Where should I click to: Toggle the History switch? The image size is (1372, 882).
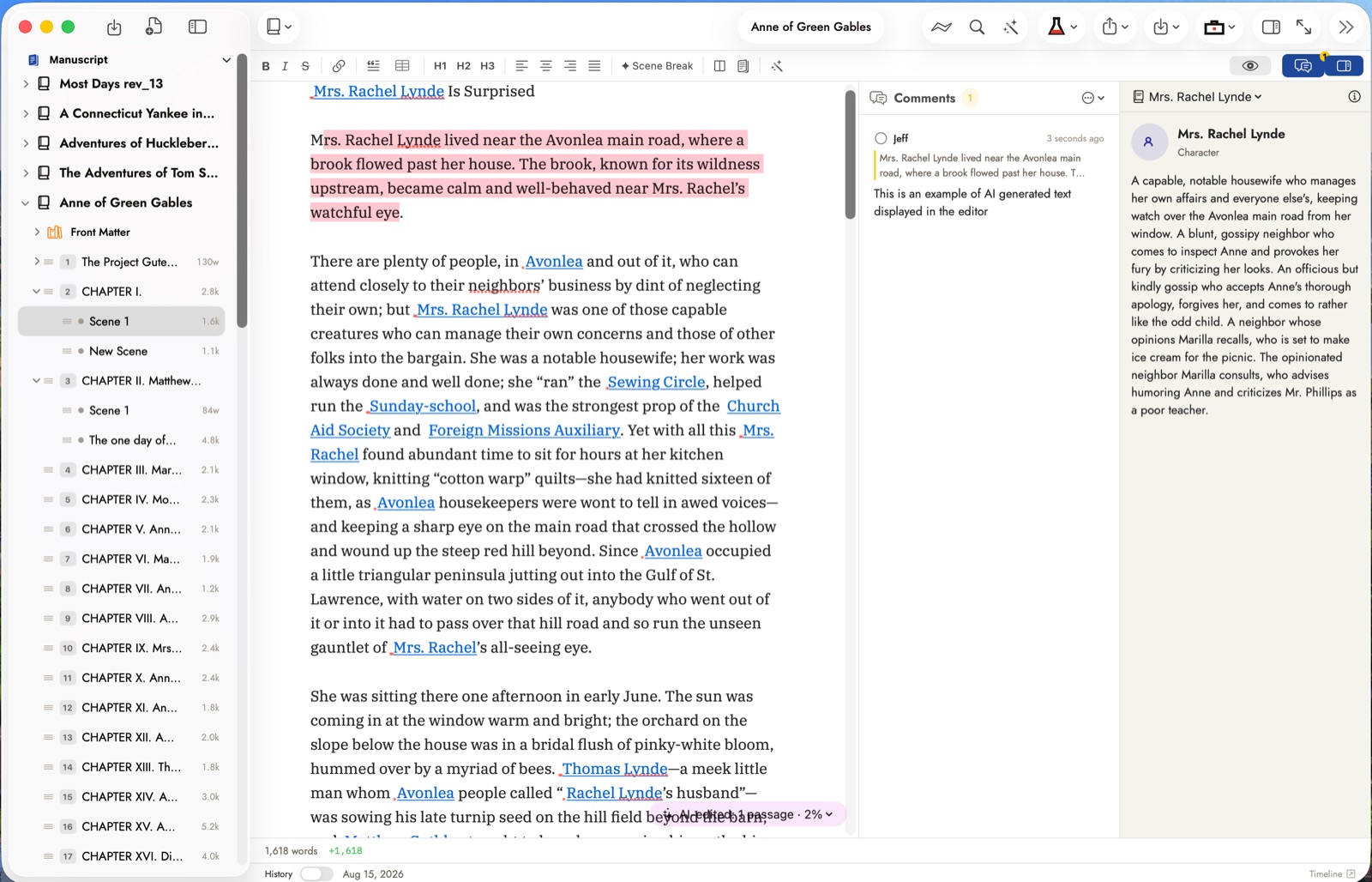316,873
